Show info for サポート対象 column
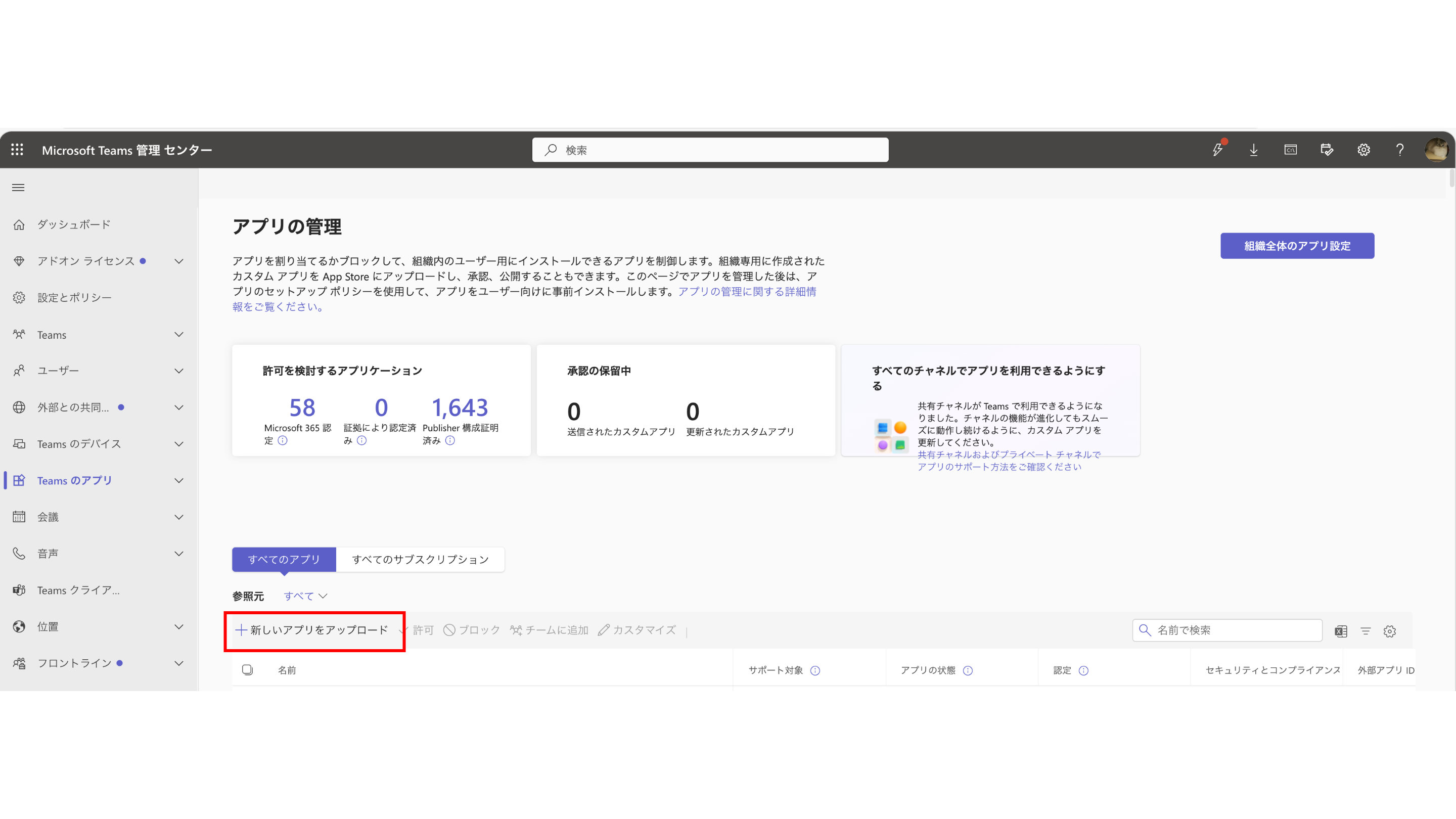 (815, 670)
